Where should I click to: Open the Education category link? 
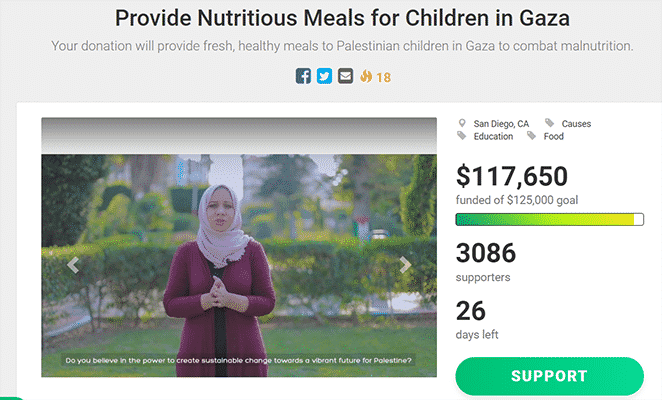tap(493, 136)
